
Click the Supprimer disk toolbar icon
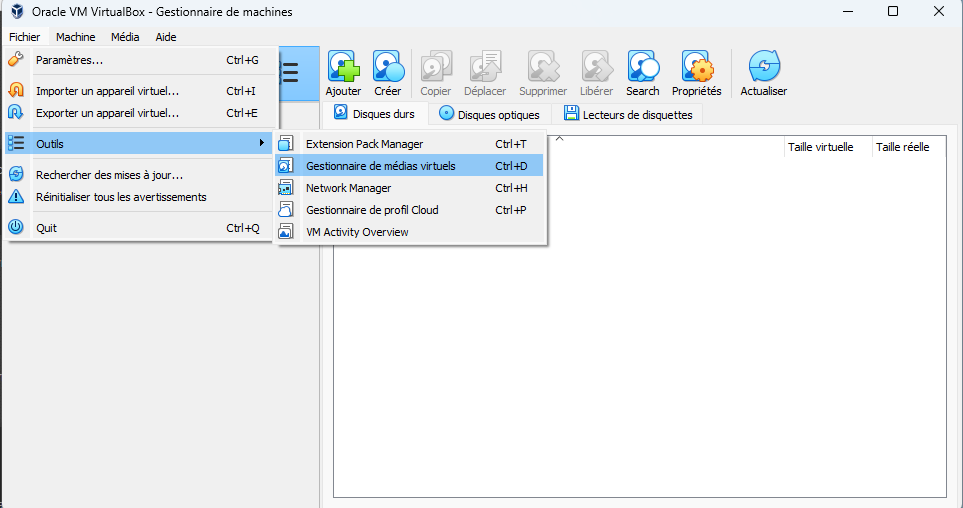coord(544,66)
